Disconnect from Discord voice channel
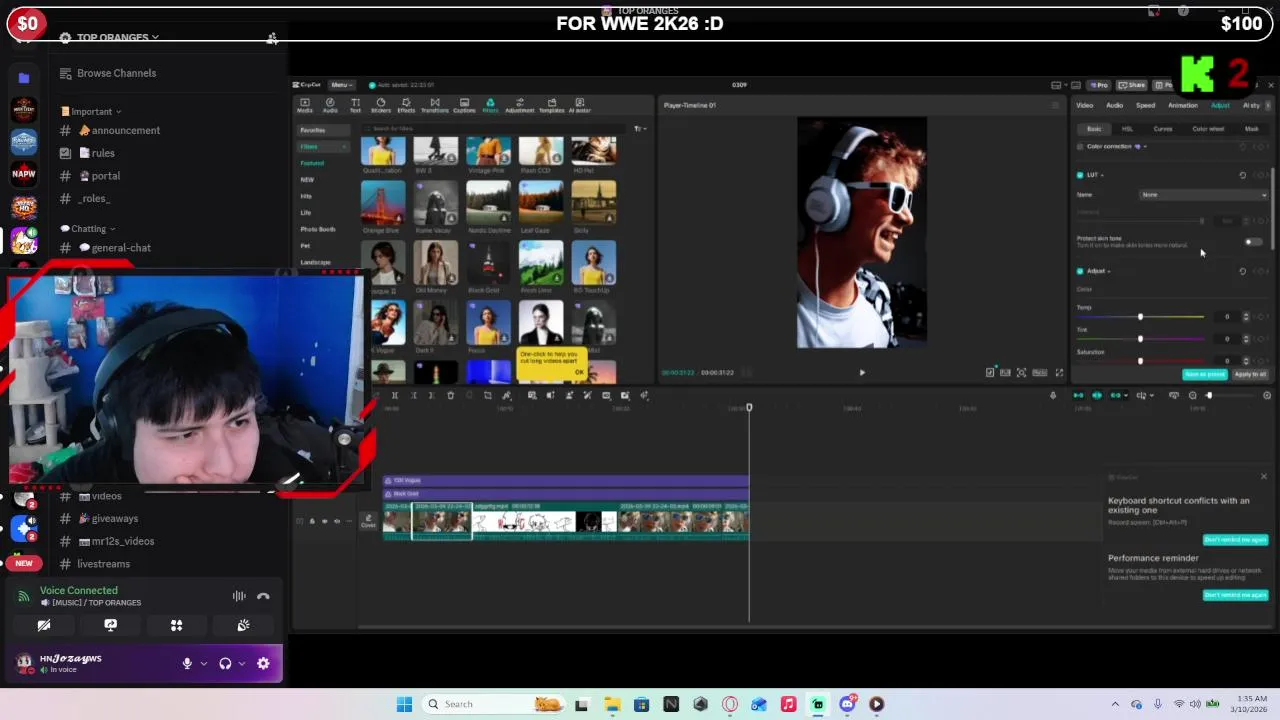1280x720 pixels. coord(263,596)
